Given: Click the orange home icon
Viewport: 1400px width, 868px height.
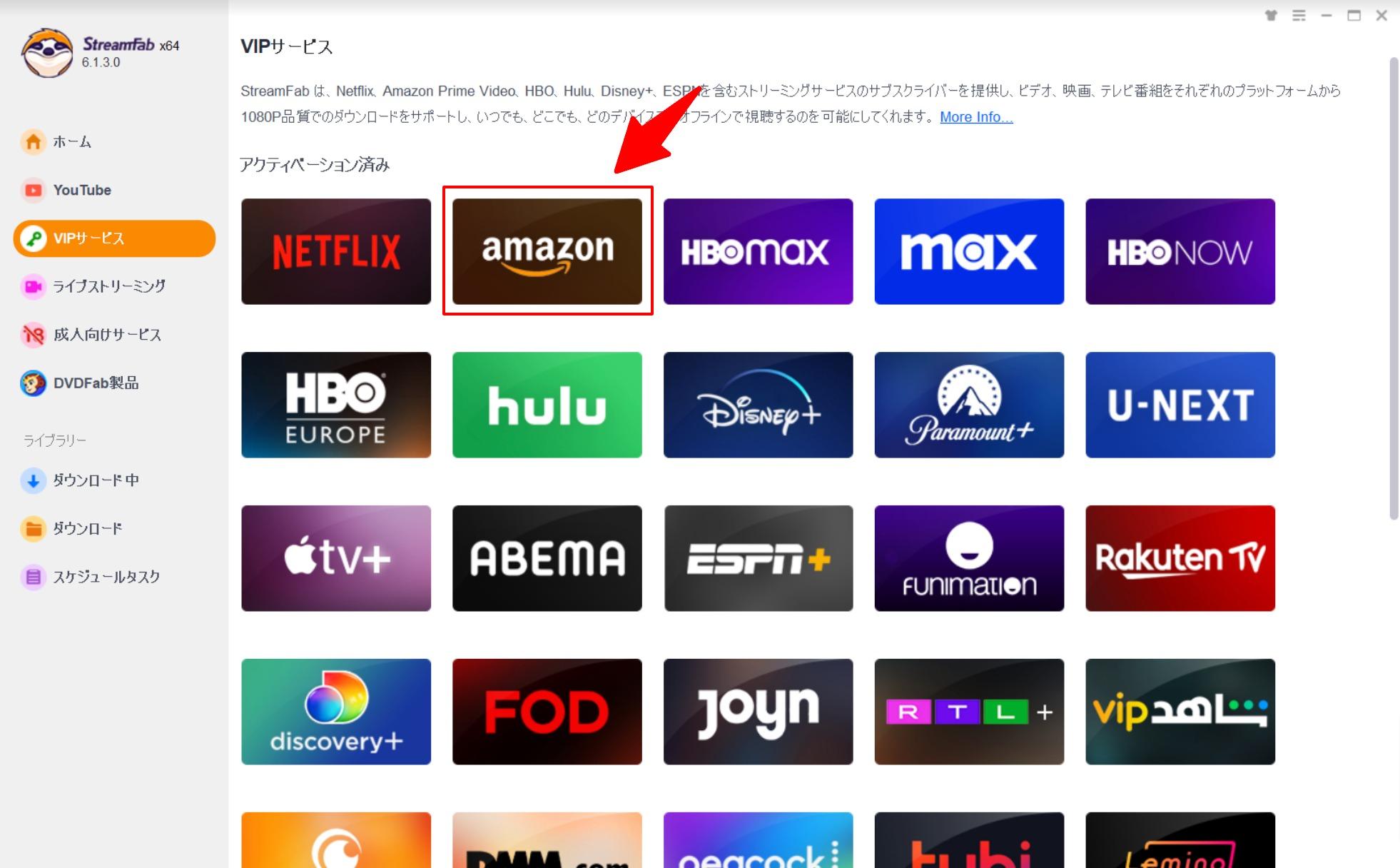Looking at the screenshot, I should pos(33,142).
